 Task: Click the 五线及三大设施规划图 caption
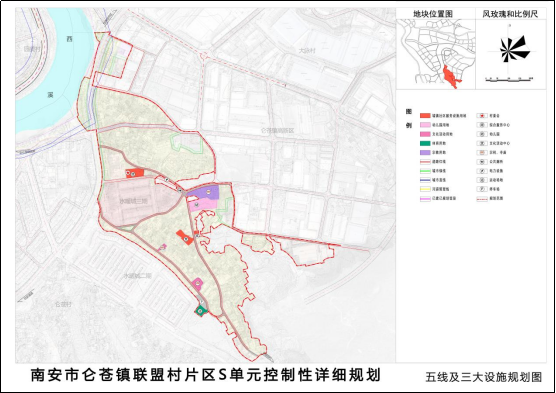(484, 377)
